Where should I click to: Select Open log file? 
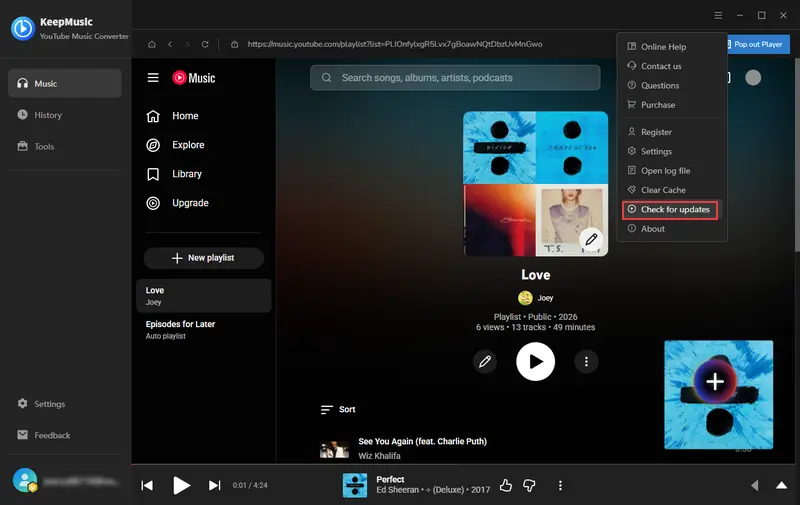tap(672, 170)
